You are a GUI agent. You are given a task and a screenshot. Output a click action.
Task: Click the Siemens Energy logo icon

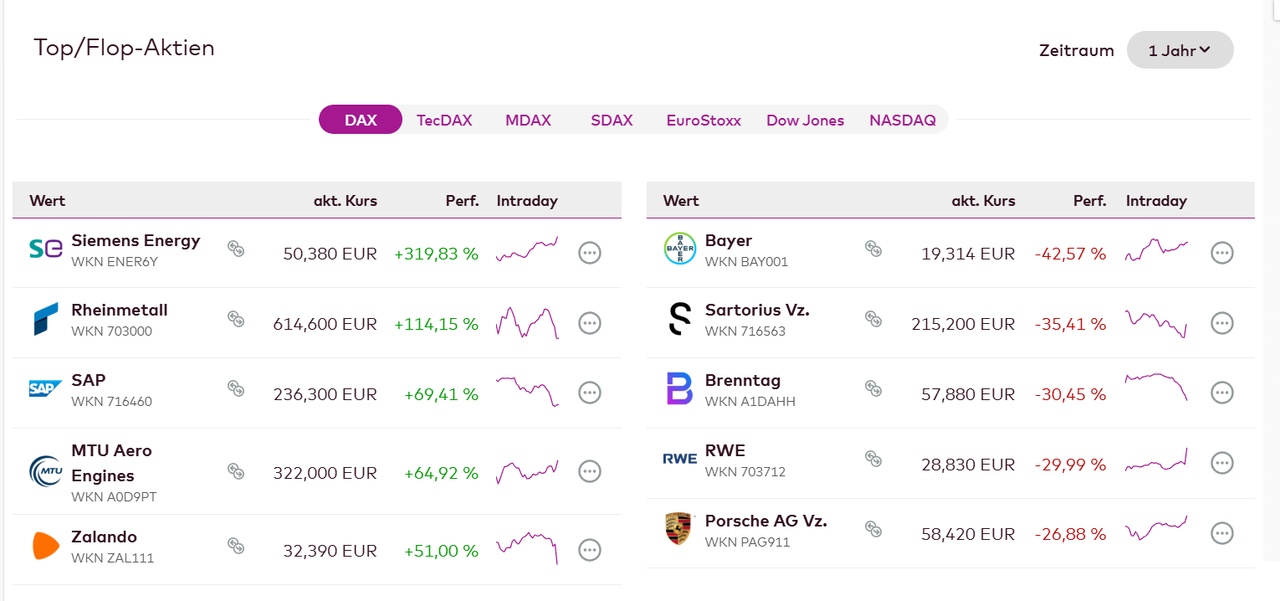pyautogui.click(x=46, y=250)
